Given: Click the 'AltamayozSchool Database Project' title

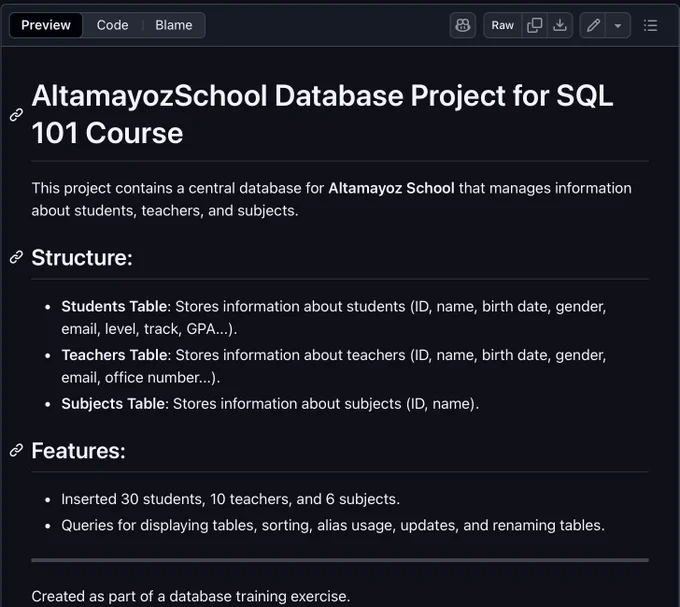Looking at the screenshot, I should point(322,114).
